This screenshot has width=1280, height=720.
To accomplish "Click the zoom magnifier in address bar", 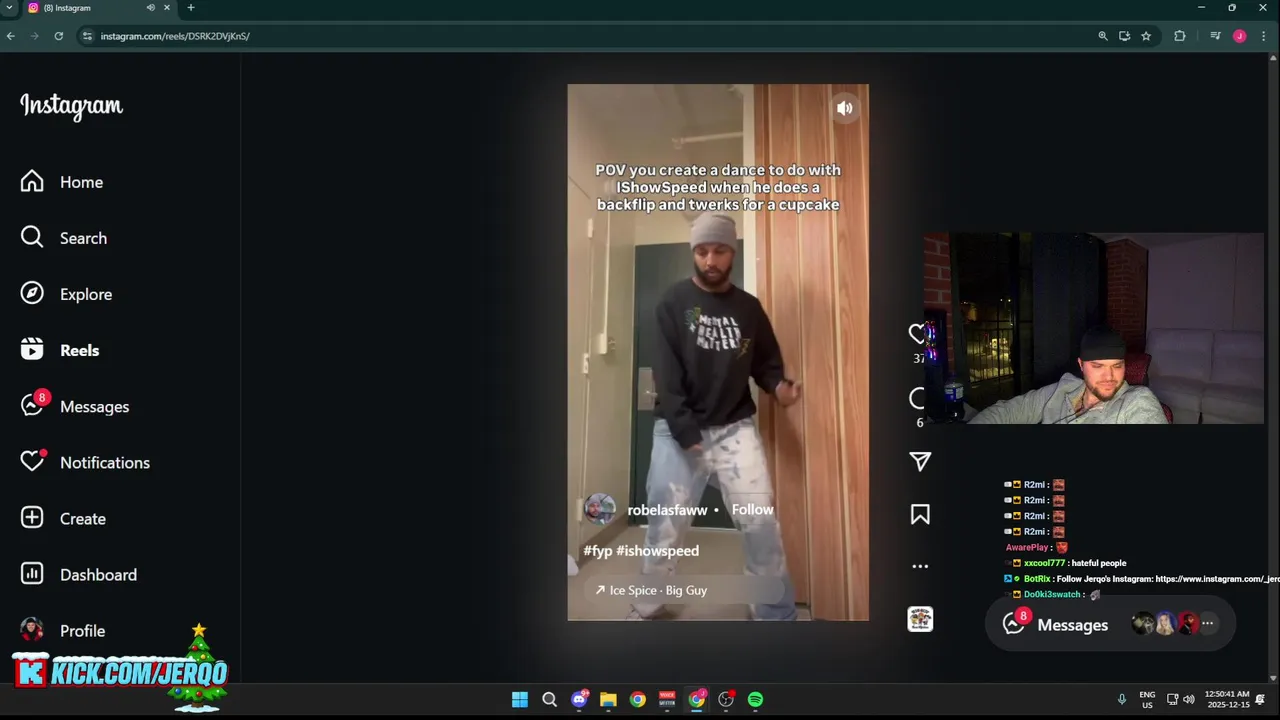I will 1103,36.
